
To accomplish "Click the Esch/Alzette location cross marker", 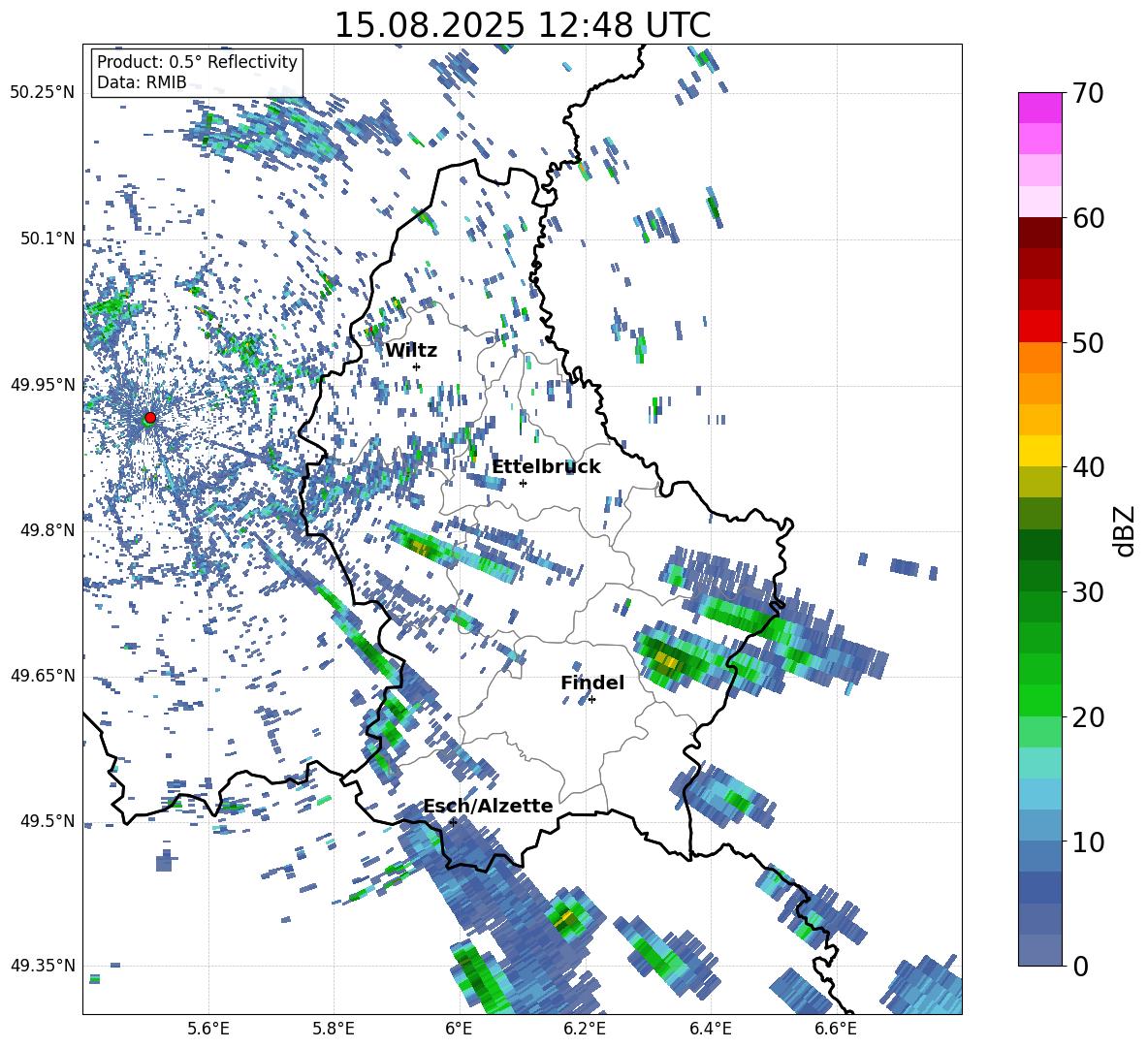I will click(453, 822).
